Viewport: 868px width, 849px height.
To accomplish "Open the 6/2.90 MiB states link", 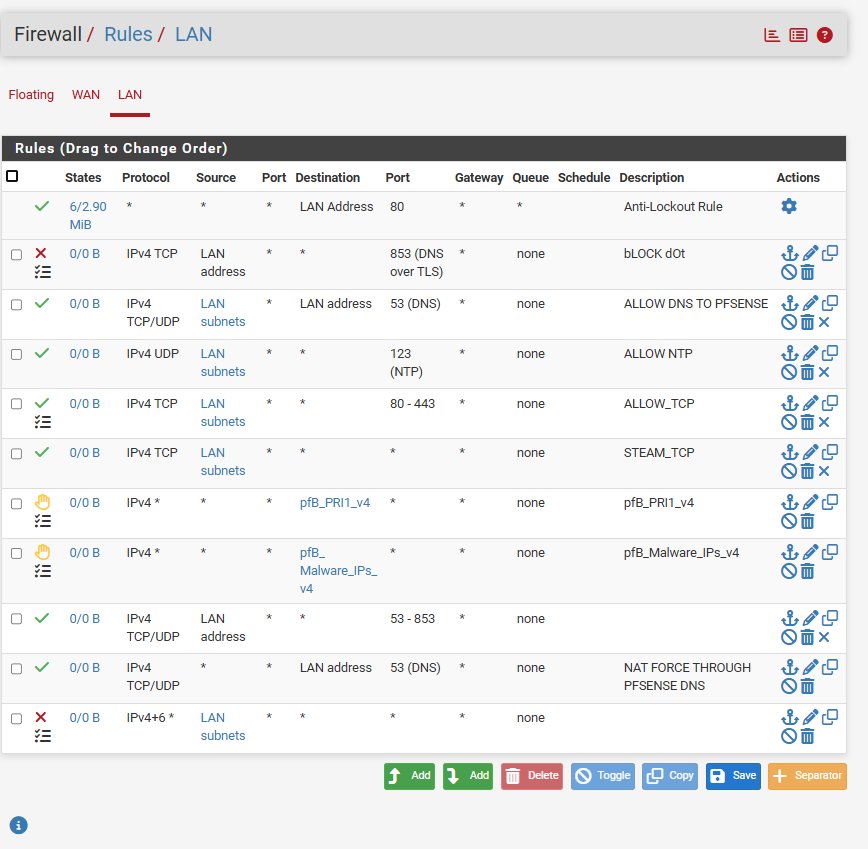I will pos(87,215).
